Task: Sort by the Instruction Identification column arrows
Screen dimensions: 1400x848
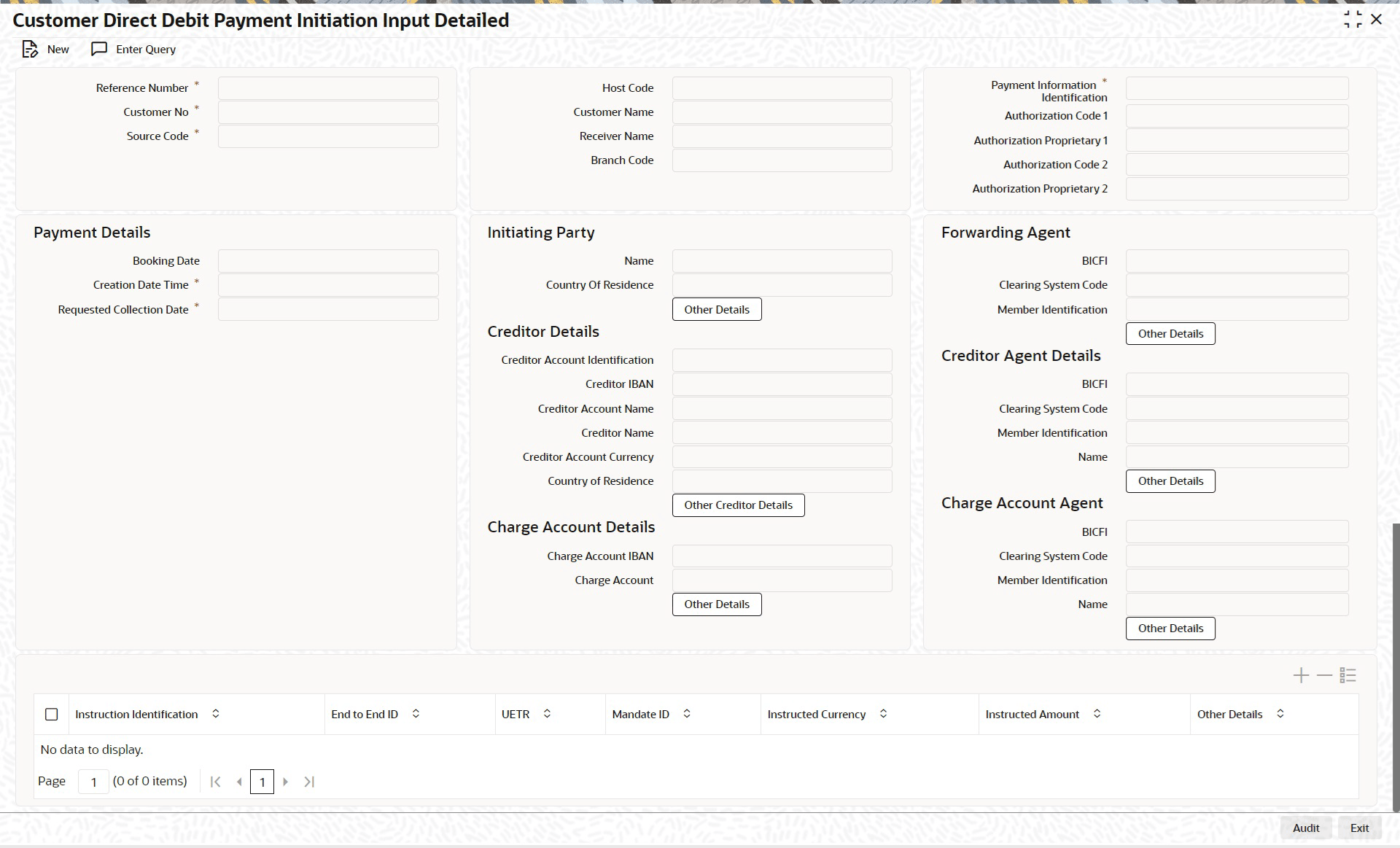Action: [x=216, y=714]
